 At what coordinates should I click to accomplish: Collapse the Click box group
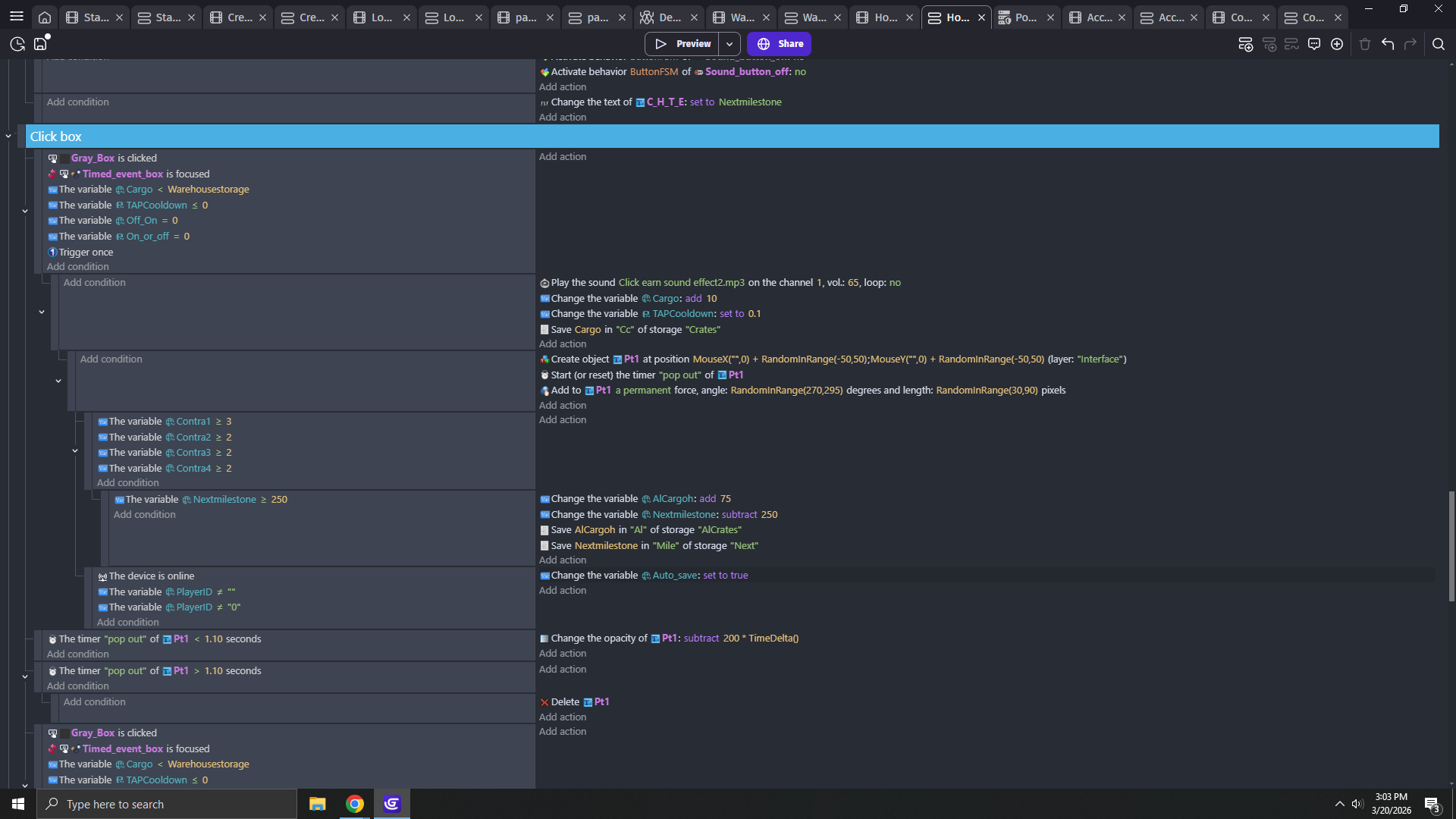(x=8, y=136)
